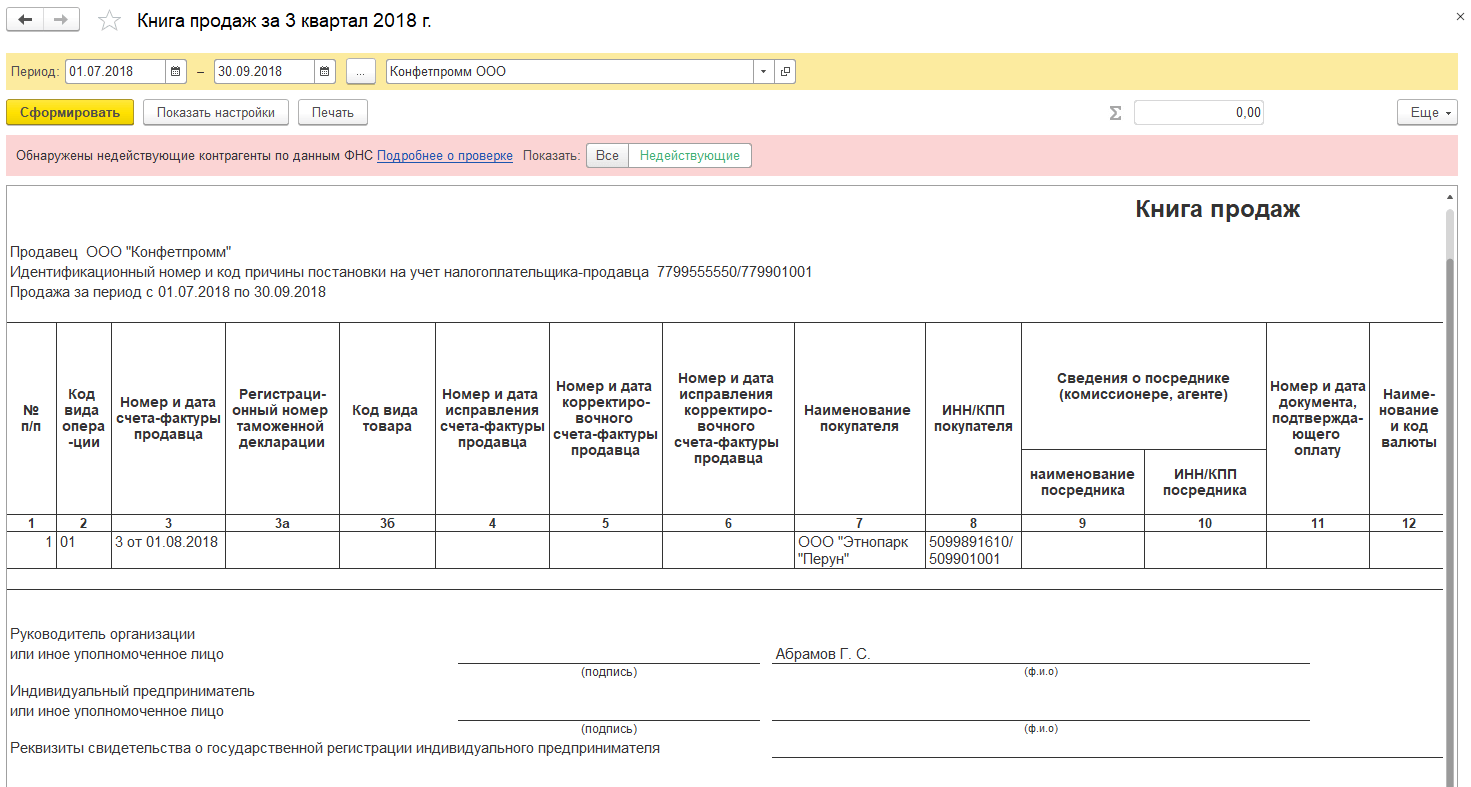1471x787 pixels.
Task: Show all contractors with the Все toggle
Action: [607, 156]
